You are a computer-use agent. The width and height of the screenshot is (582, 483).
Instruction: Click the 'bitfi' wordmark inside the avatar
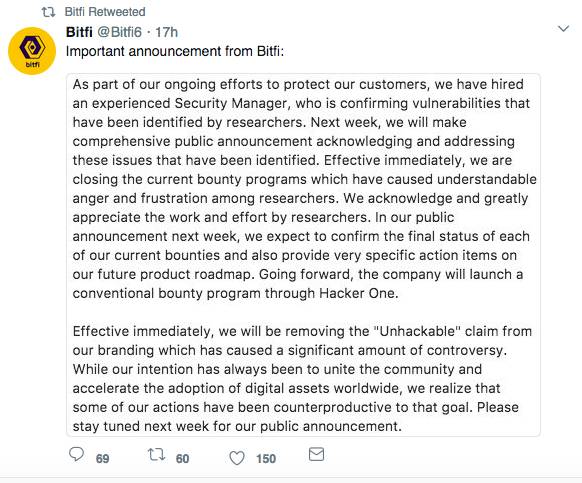point(32,65)
